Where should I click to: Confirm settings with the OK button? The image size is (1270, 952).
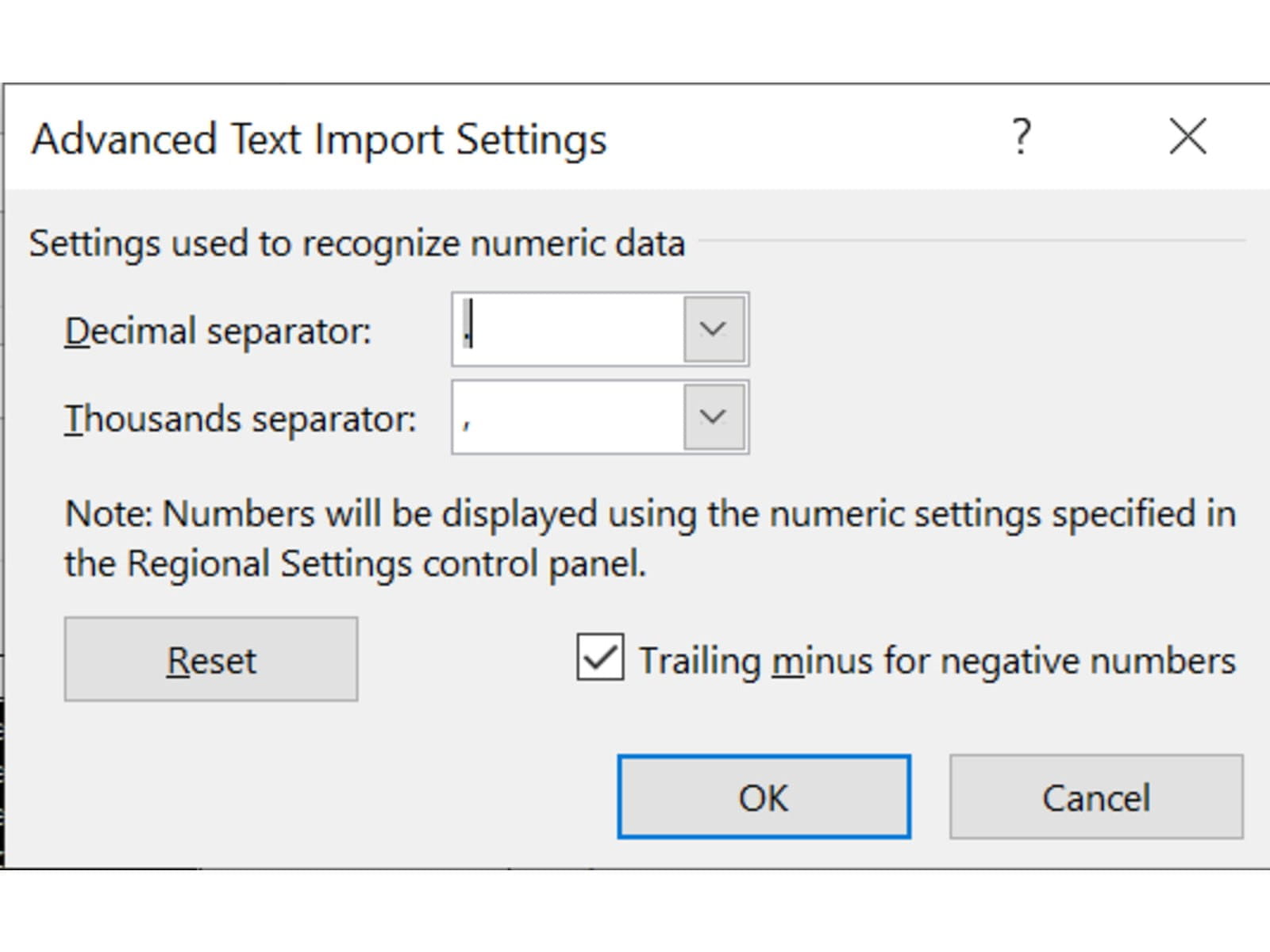[x=764, y=797]
